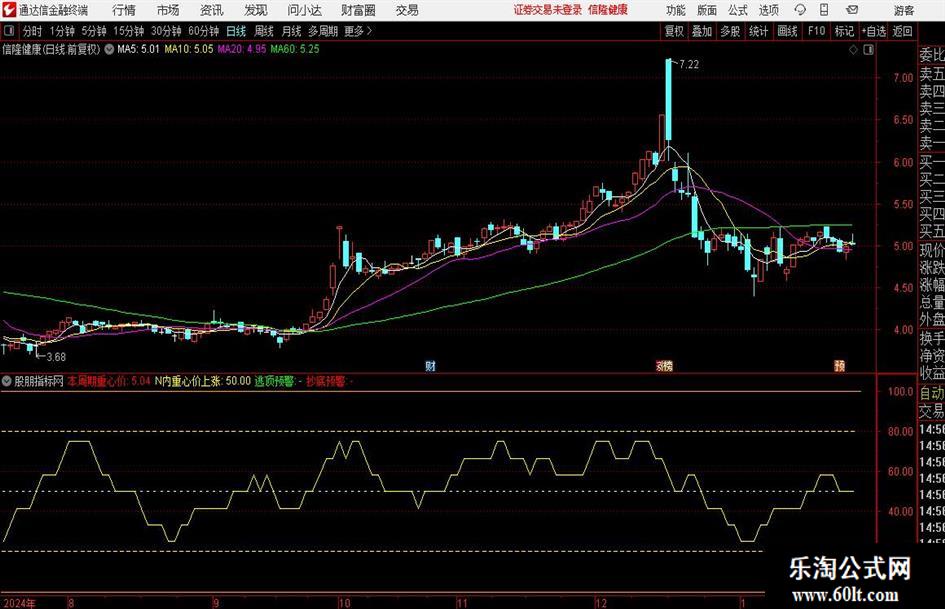Click the diamond icon above the chart
The height and width of the screenshot is (609, 945).
point(853,50)
